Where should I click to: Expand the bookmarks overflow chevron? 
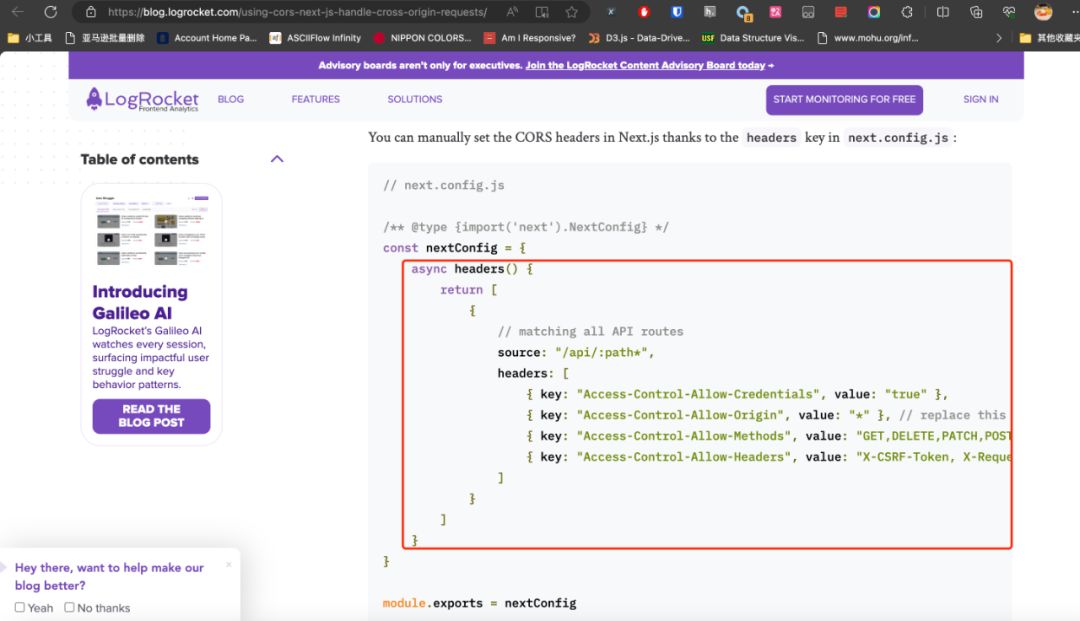tap(998, 38)
